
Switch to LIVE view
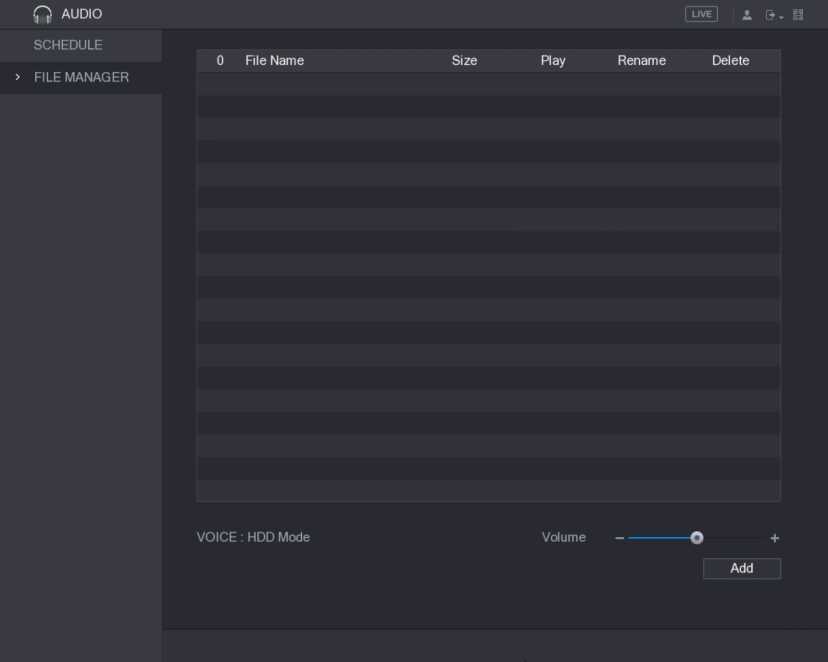(701, 14)
